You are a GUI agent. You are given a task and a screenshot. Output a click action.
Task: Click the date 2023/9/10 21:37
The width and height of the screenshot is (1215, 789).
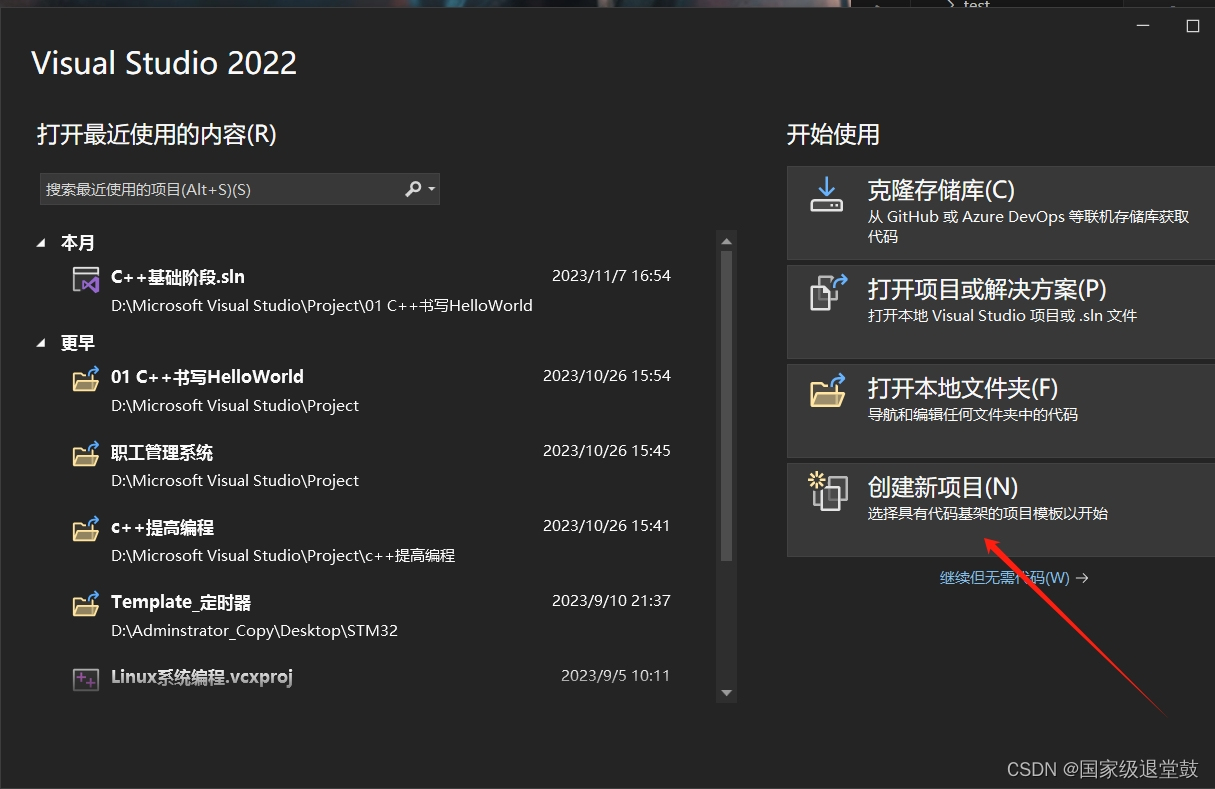pyautogui.click(x=611, y=601)
